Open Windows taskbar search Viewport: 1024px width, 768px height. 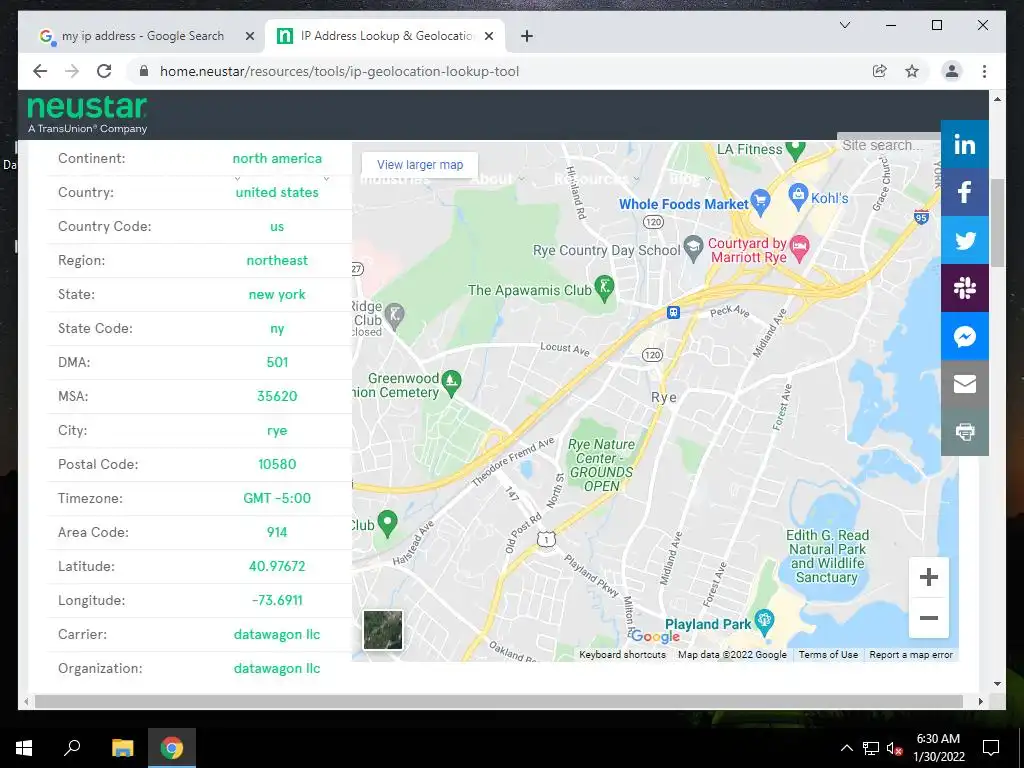tap(72, 748)
